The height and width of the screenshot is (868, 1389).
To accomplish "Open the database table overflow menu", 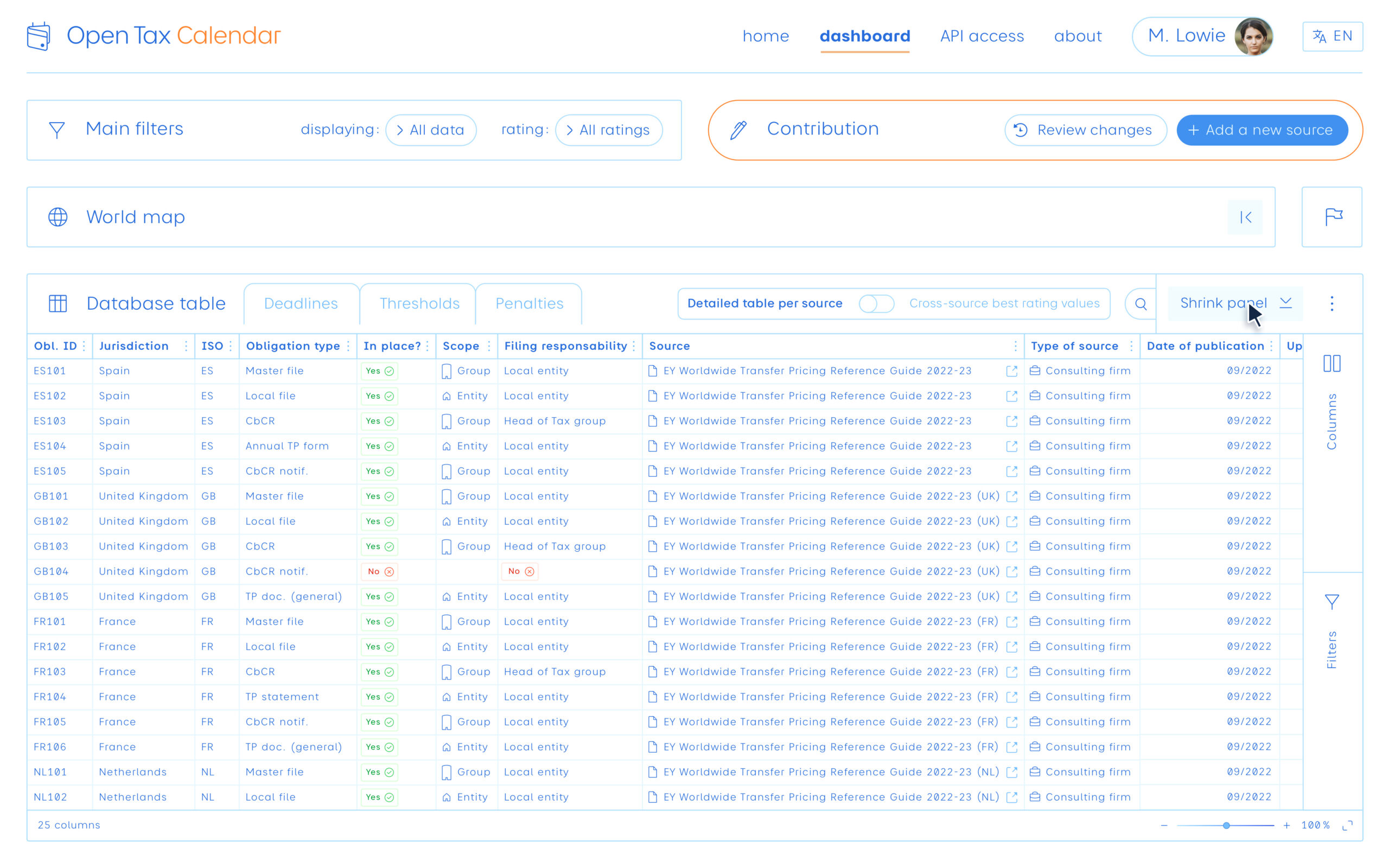I will (1332, 304).
